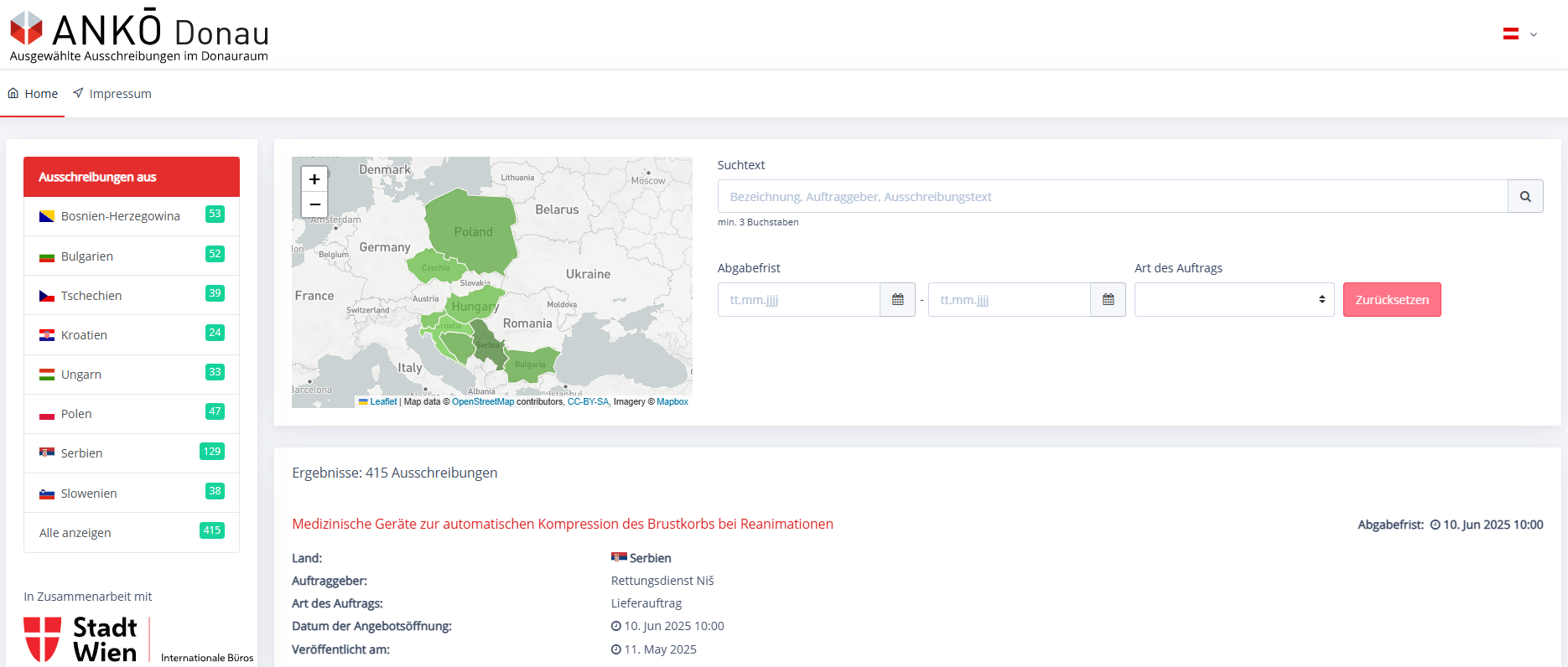Click the Hungary flag icon

tap(47, 375)
